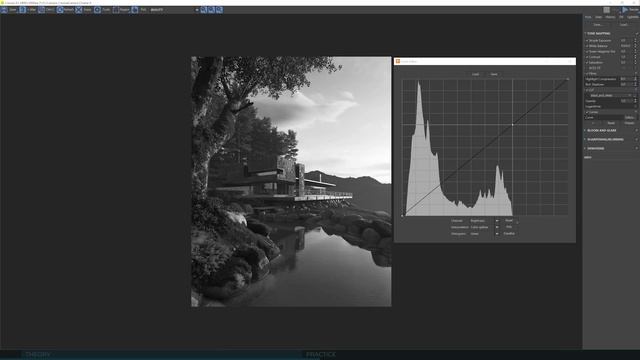
Task: Click the Load... button in the Post panel
Action: click(624, 25)
